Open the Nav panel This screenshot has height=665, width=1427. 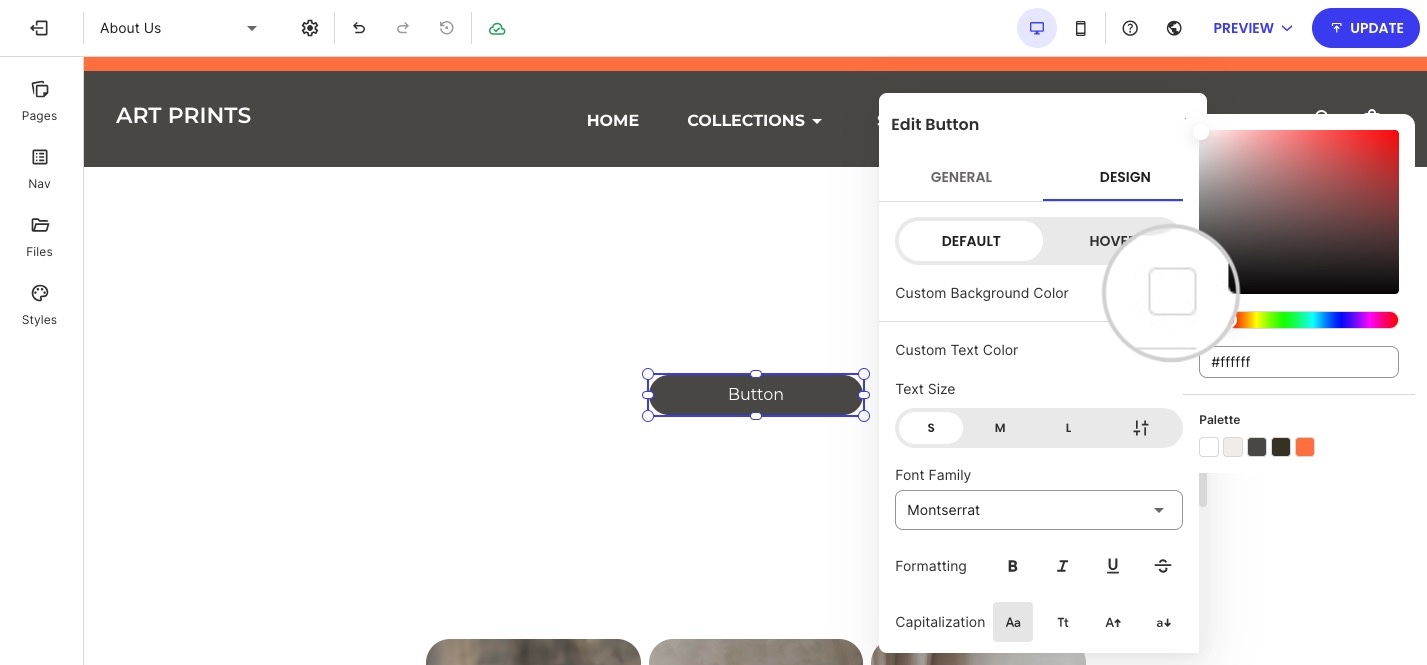tap(39, 168)
